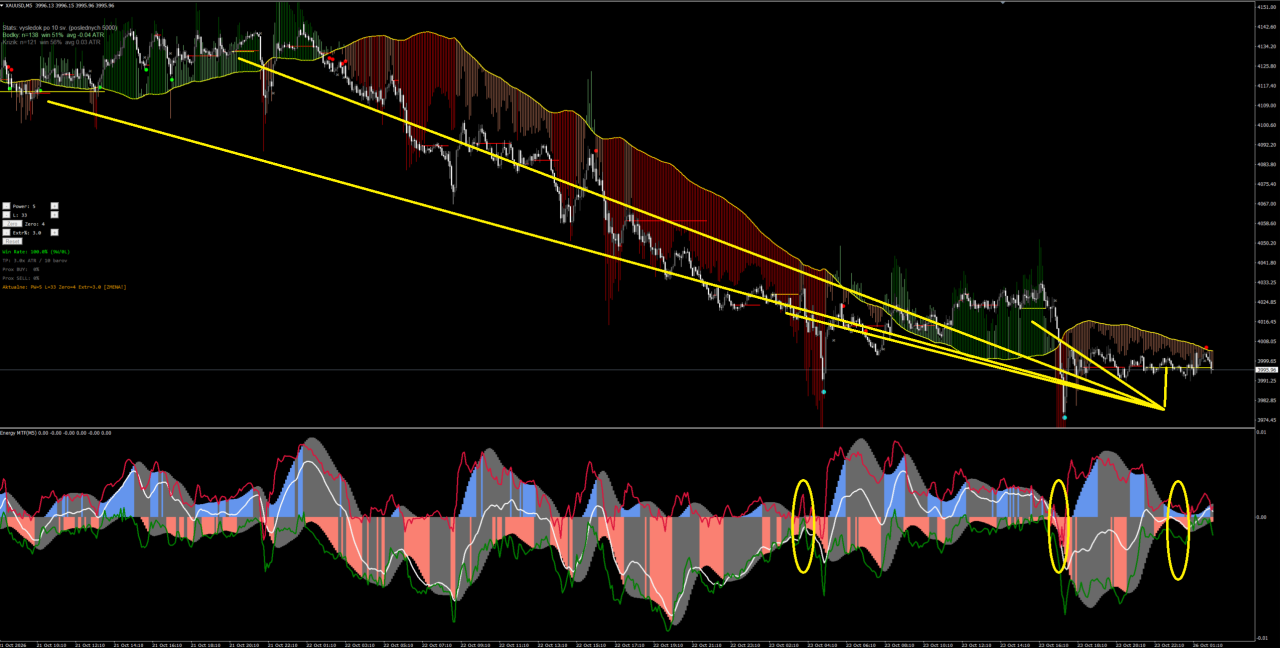The height and width of the screenshot is (650, 1282).
Task: Click the orange Aktualne parameters status line
Action: click(64, 287)
